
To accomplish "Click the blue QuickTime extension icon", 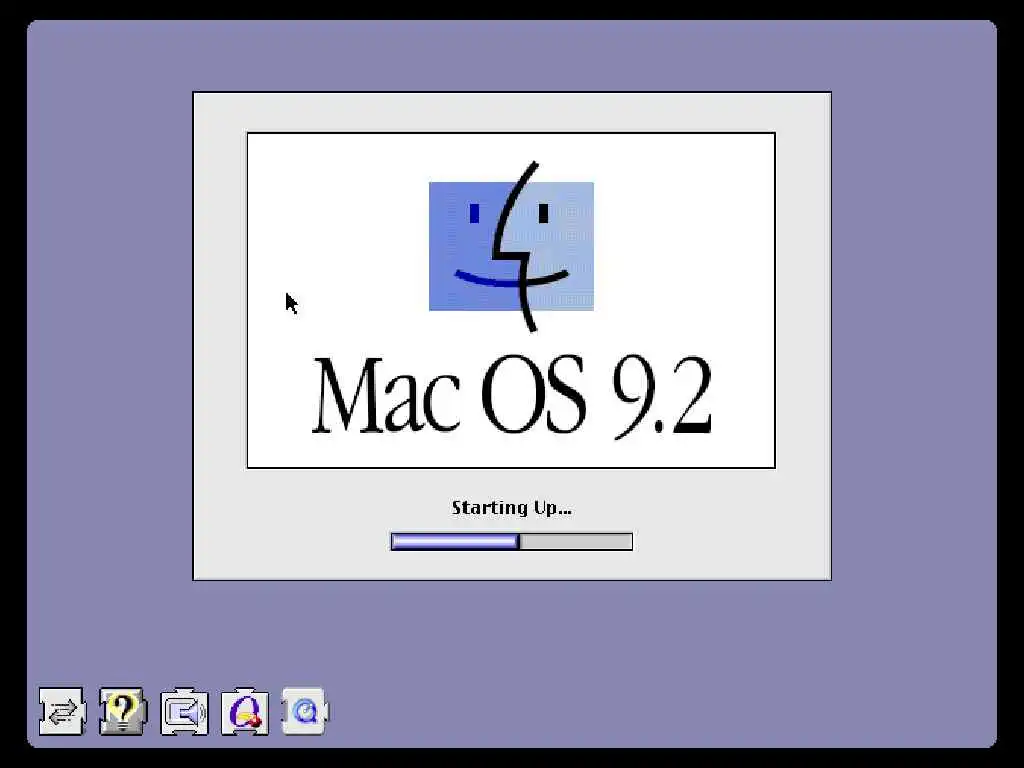I will [305, 711].
